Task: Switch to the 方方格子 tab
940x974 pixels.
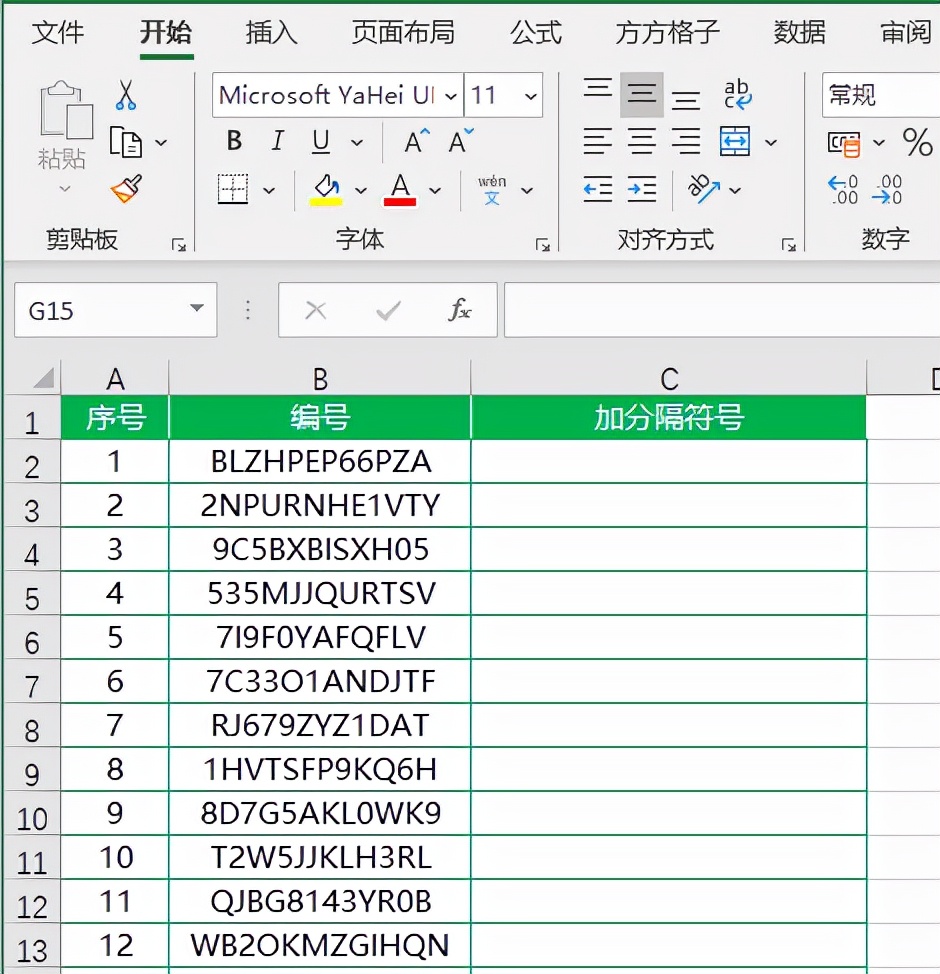Action: 668,32
